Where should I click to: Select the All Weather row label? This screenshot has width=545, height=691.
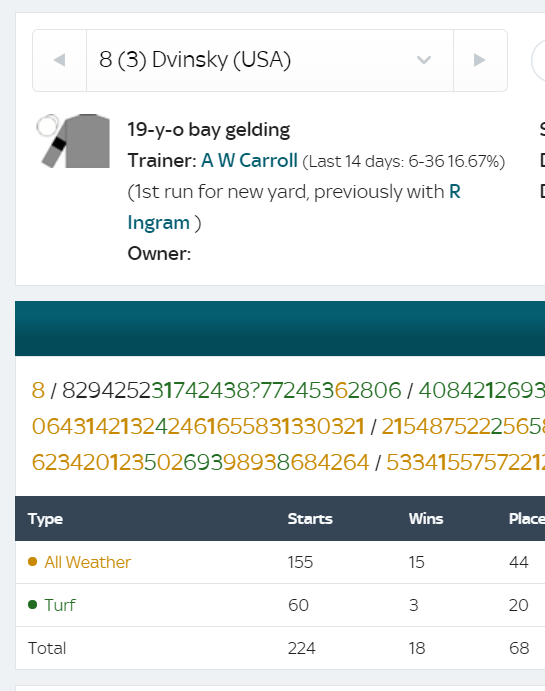88,562
